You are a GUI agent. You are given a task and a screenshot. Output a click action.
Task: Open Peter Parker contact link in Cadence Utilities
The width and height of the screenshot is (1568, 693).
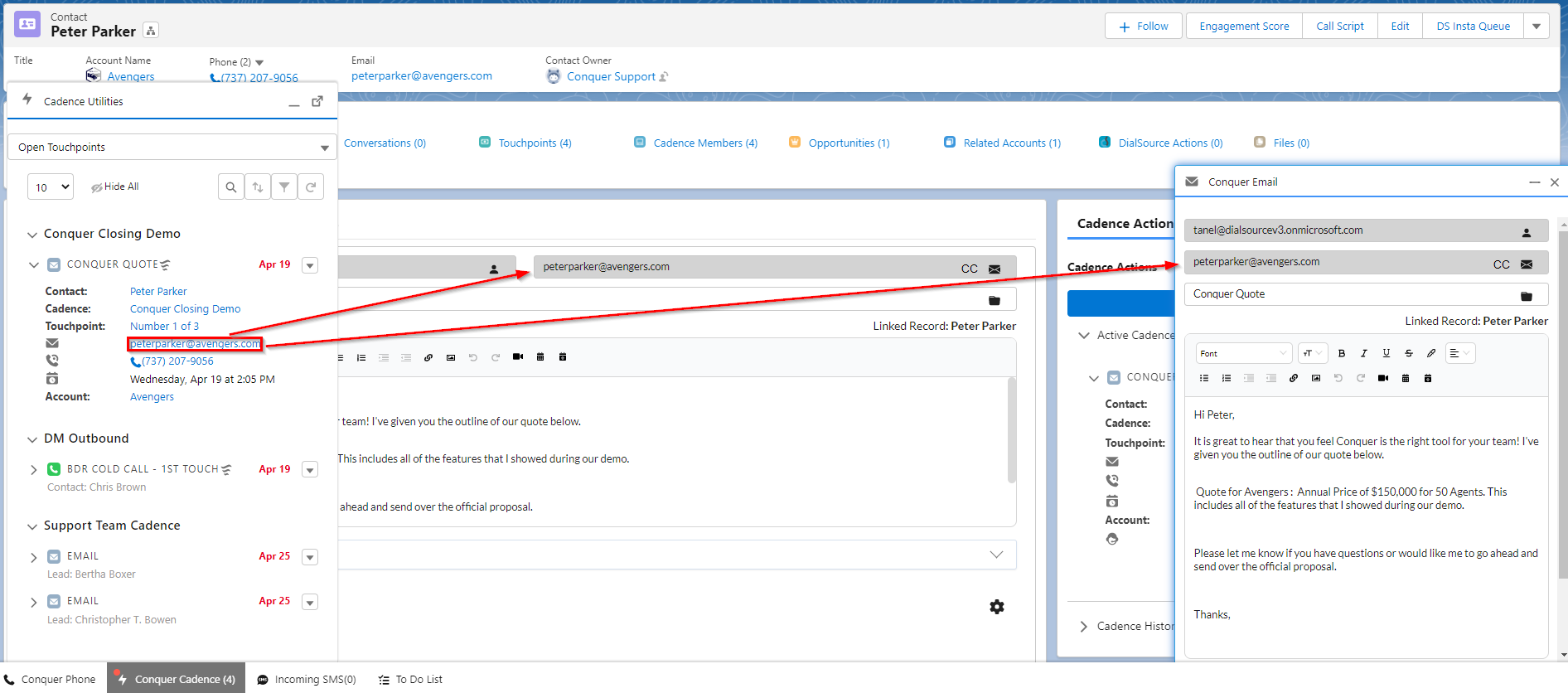tap(158, 292)
